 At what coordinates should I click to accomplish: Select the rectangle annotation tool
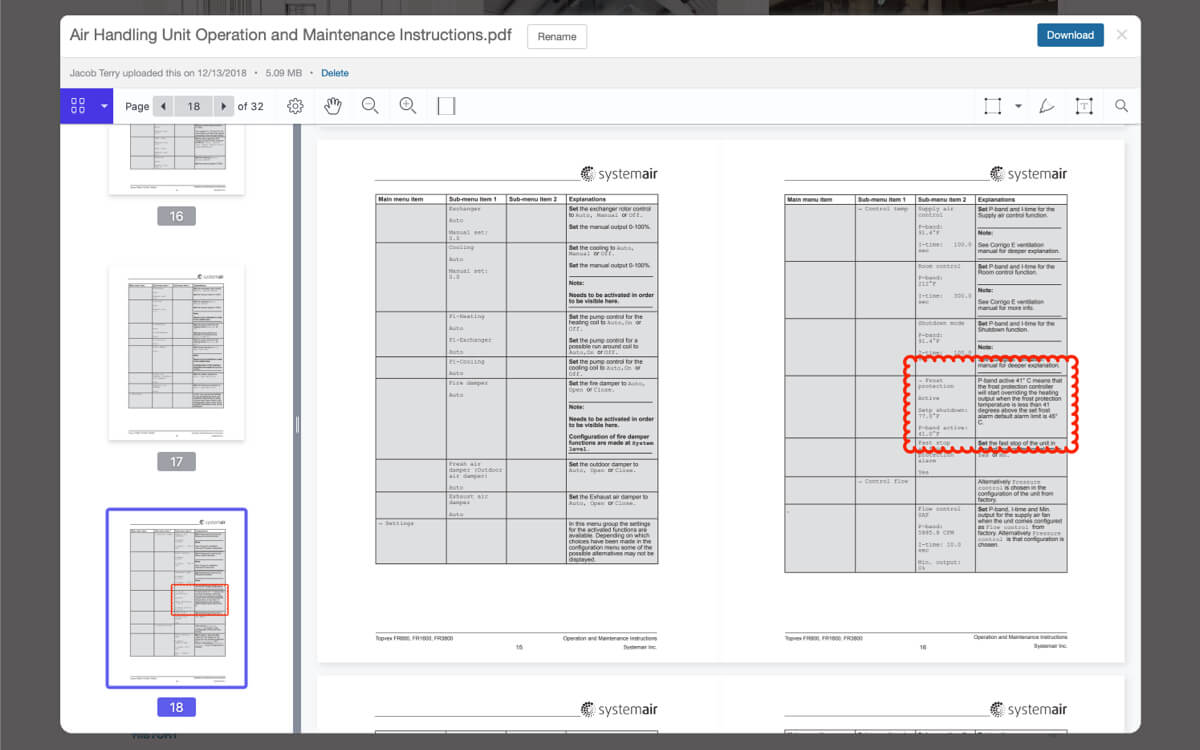(x=992, y=106)
